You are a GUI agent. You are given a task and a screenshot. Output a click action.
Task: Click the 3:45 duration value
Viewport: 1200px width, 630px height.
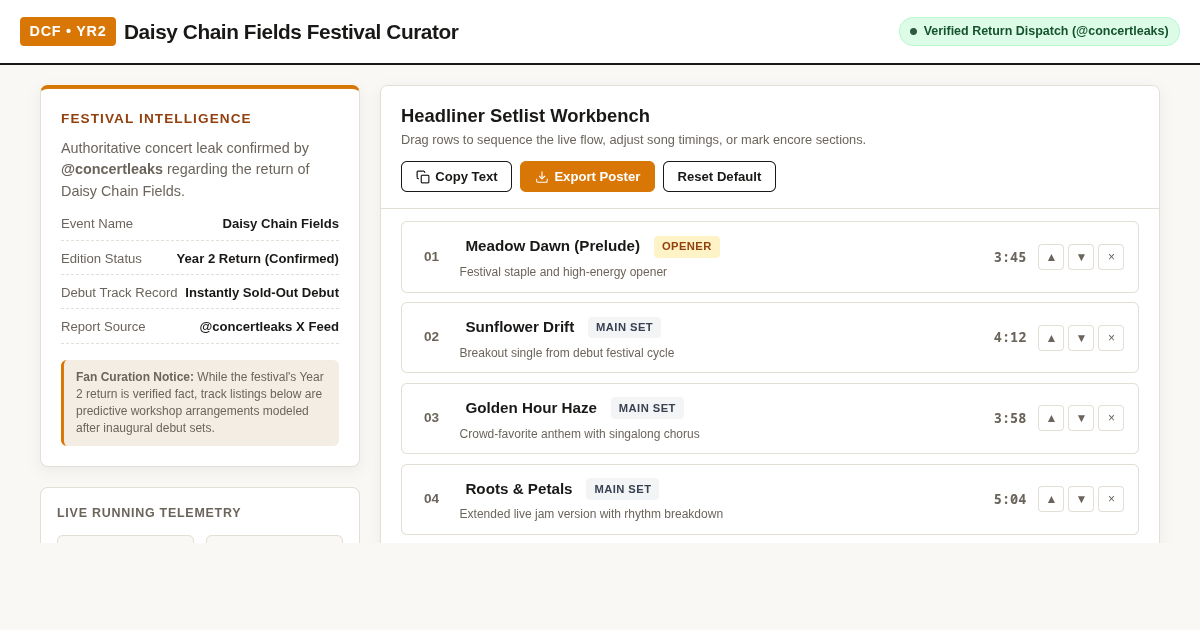pyautogui.click(x=1010, y=257)
